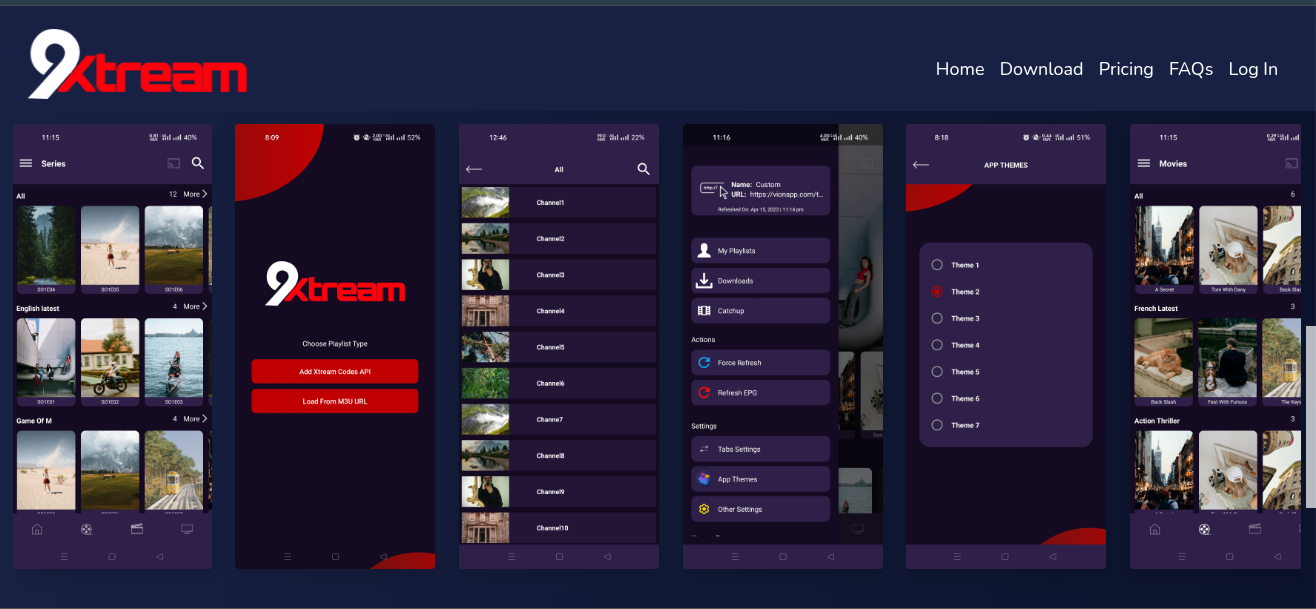The height and width of the screenshot is (609, 1316).
Task: Open Pricing in the site navigation
Action: 1126,69
